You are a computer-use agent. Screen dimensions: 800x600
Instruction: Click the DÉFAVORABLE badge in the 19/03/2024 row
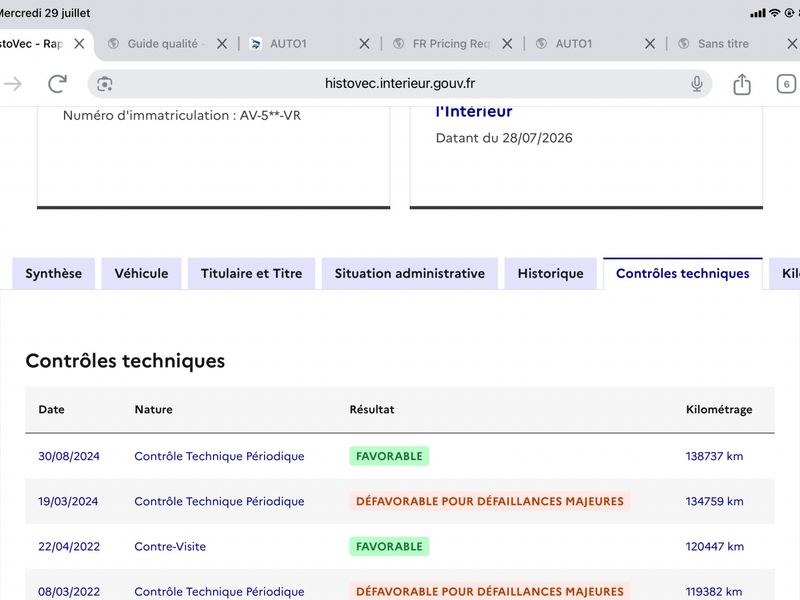(x=490, y=501)
